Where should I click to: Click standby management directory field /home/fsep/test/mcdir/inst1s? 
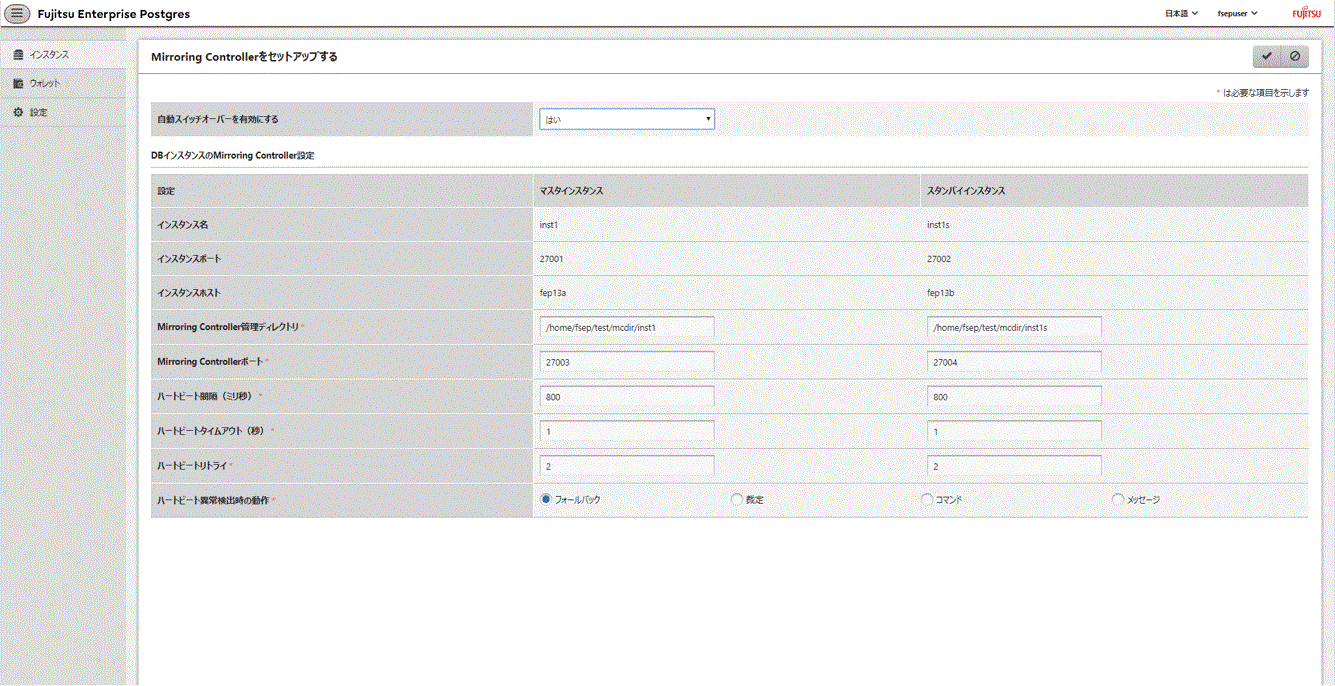click(x=1014, y=327)
